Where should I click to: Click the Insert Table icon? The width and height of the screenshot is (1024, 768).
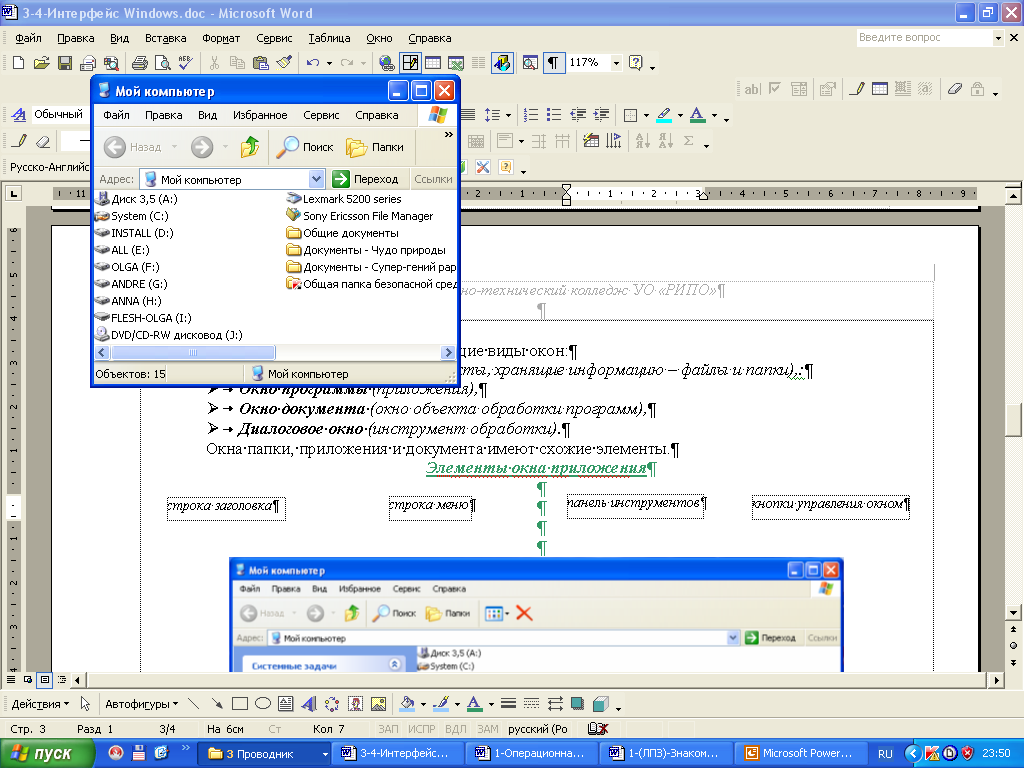[x=433, y=63]
